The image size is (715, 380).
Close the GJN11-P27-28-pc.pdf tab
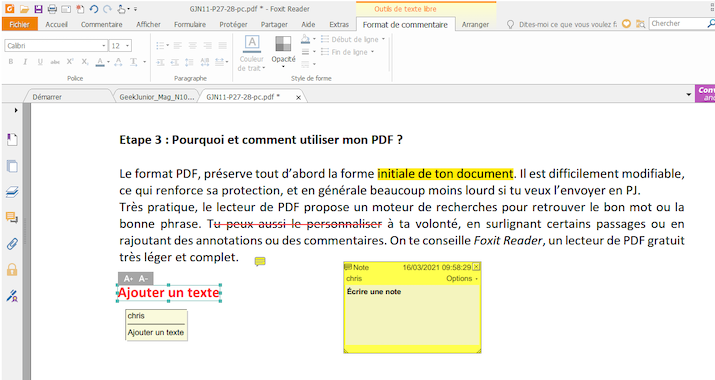298,97
